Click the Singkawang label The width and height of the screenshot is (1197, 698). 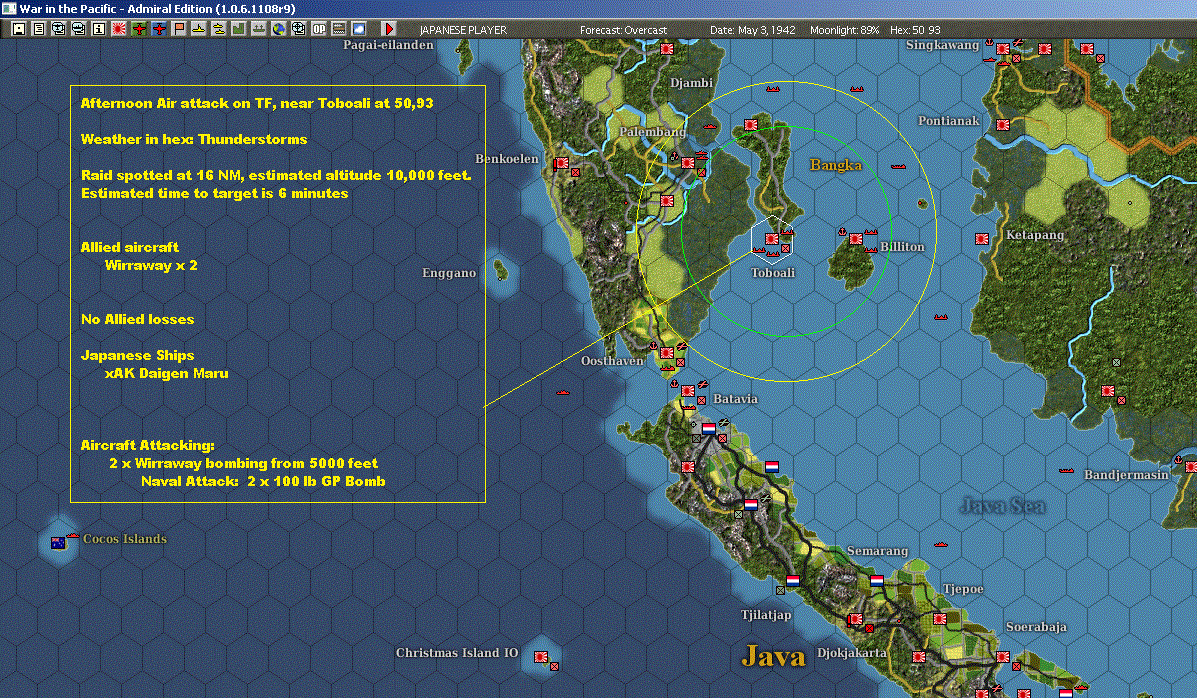pos(942,45)
